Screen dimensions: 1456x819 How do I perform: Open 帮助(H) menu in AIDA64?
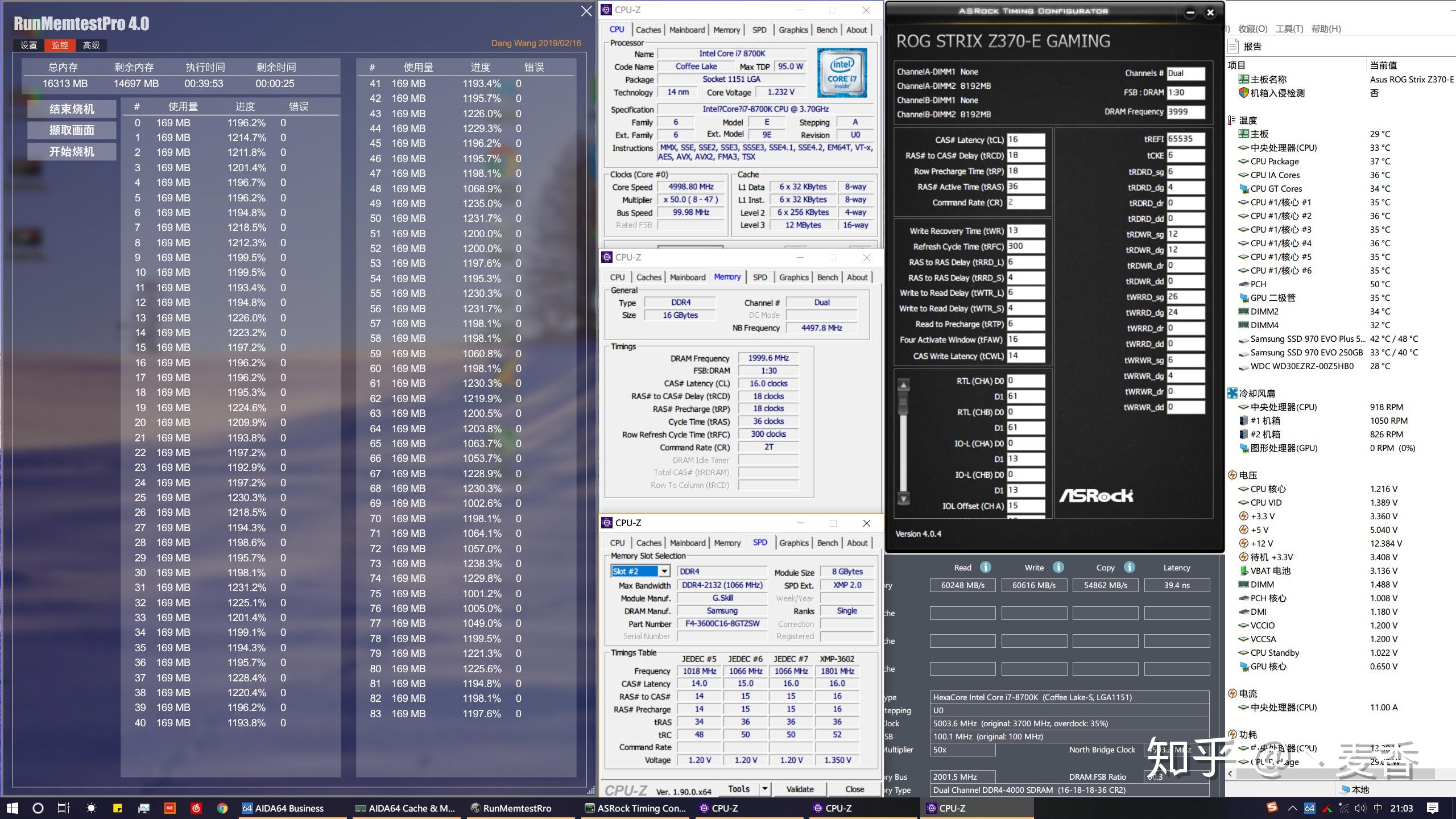1326,28
